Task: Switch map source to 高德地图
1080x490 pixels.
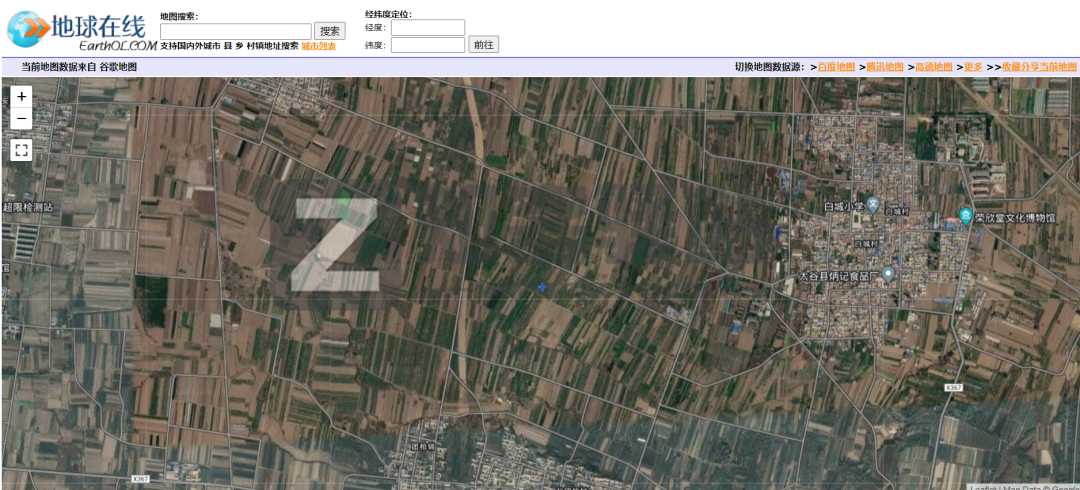Action: pyautogui.click(x=933, y=67)
